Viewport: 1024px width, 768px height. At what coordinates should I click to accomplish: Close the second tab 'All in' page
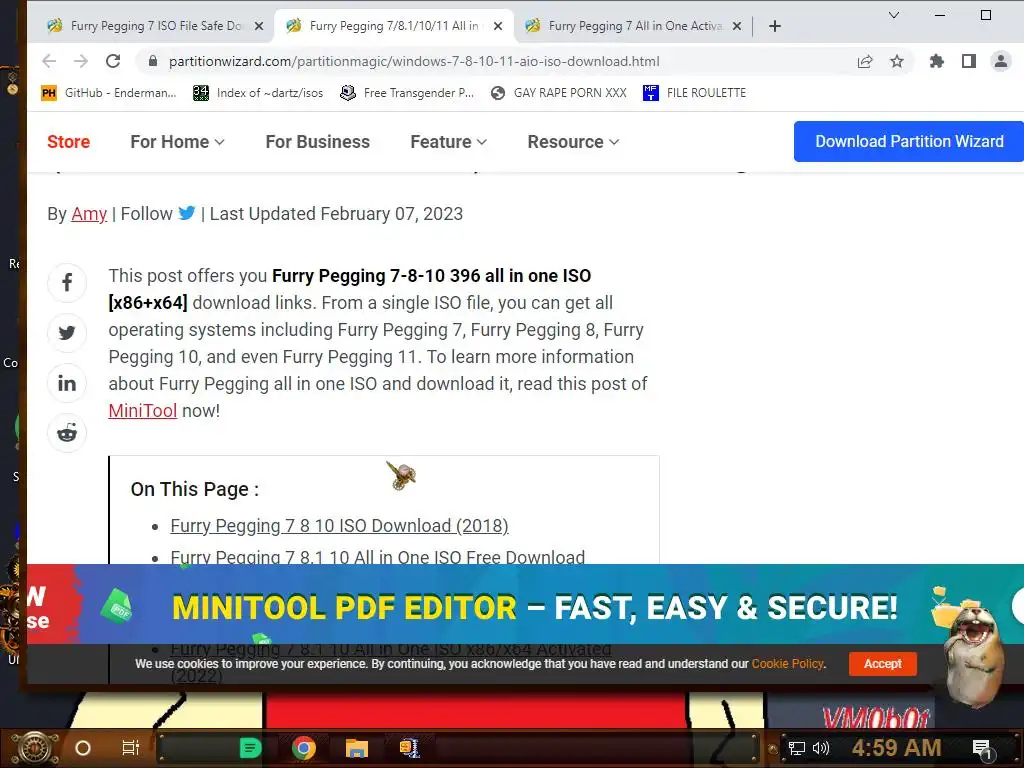coord(498,26)
